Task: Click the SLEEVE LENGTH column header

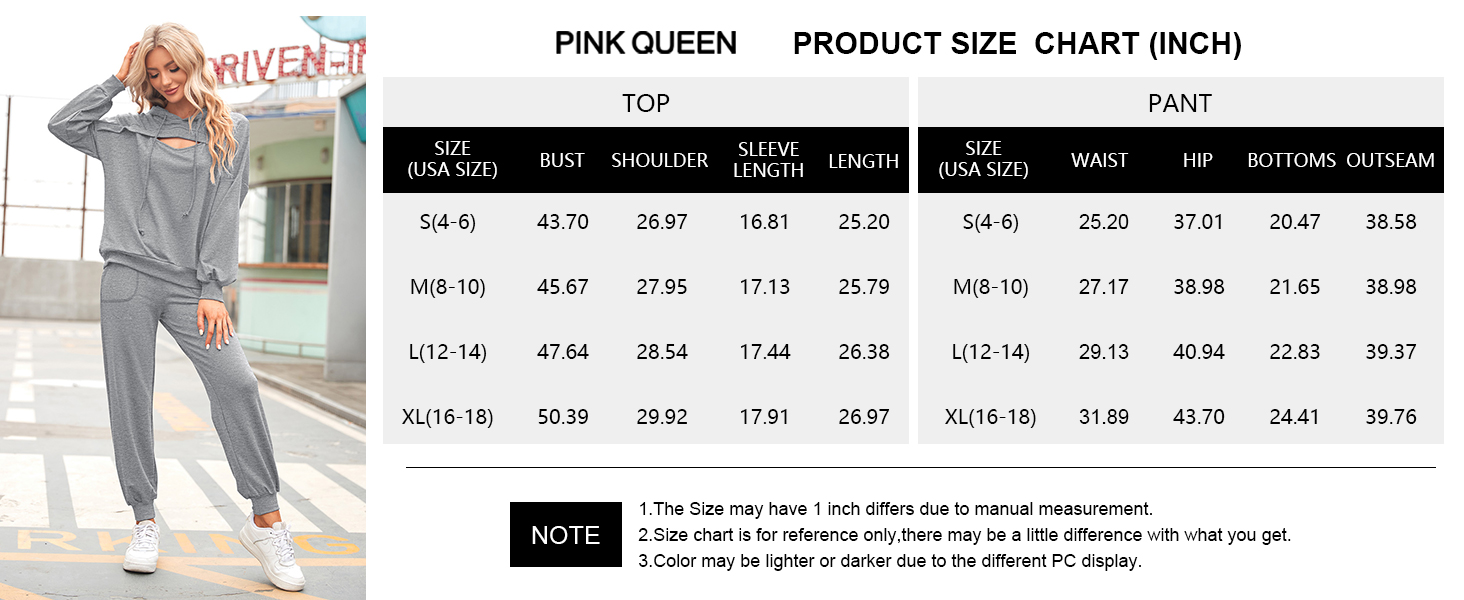Action: coord(768,160)
